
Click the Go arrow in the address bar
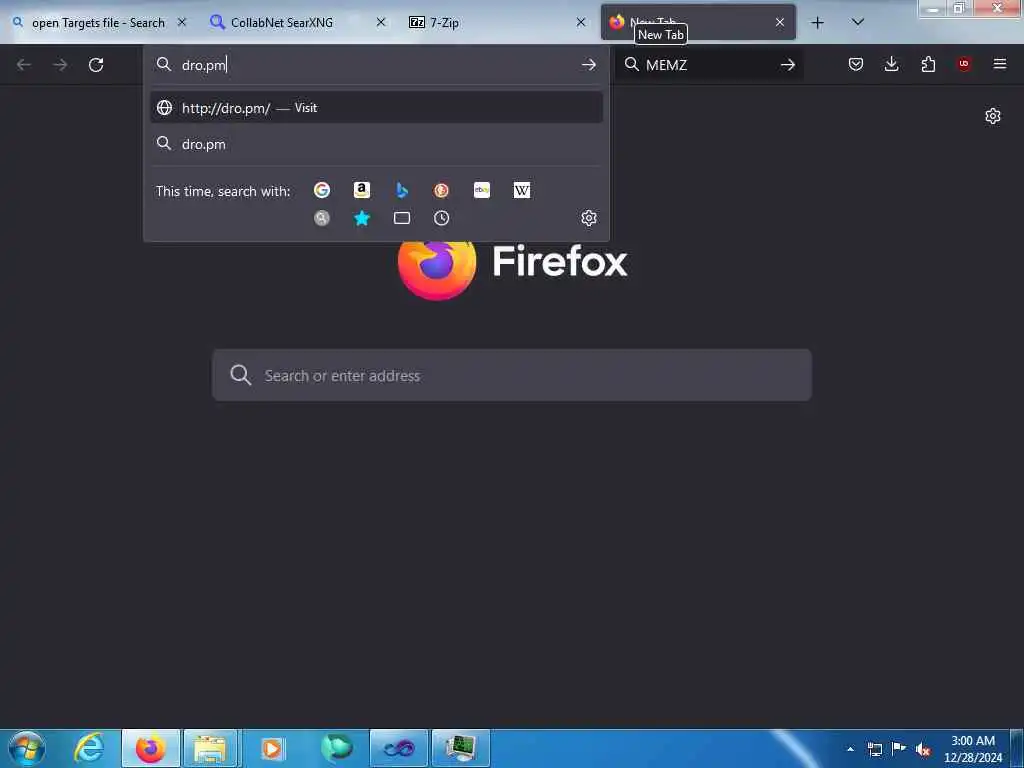tap(588, 65)
